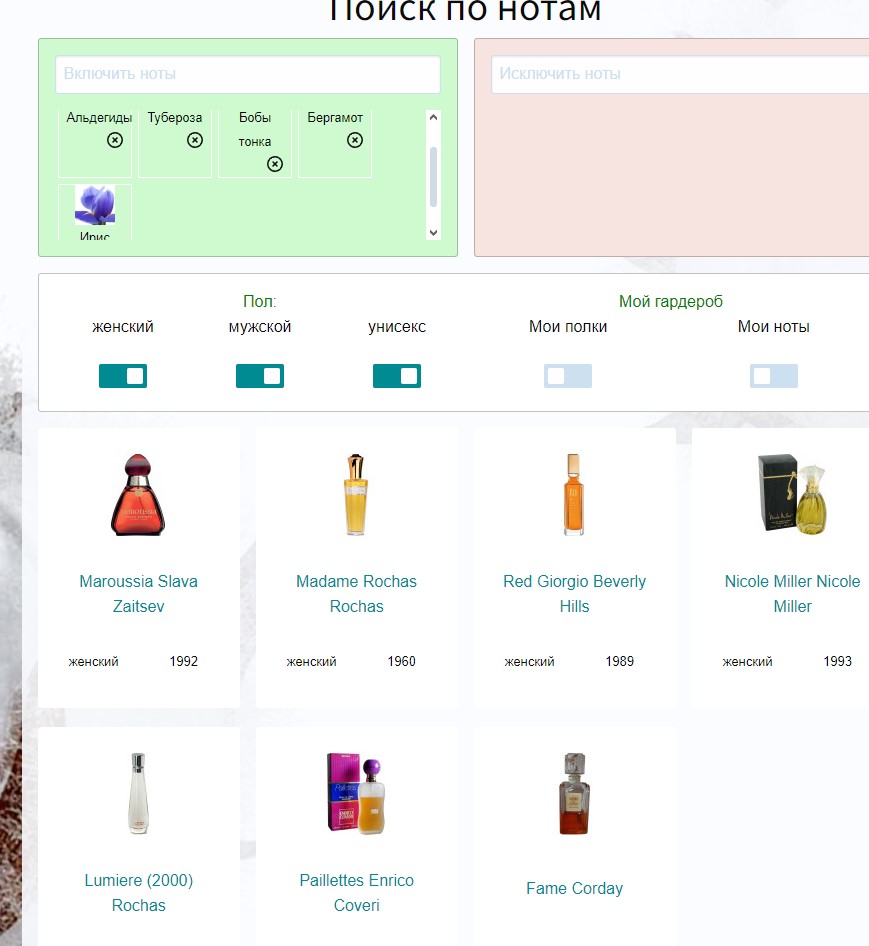The width and height of the screenshot is (869, 946).
Task: Click the Мои ноты label
Action: click(x=774, y=326)
